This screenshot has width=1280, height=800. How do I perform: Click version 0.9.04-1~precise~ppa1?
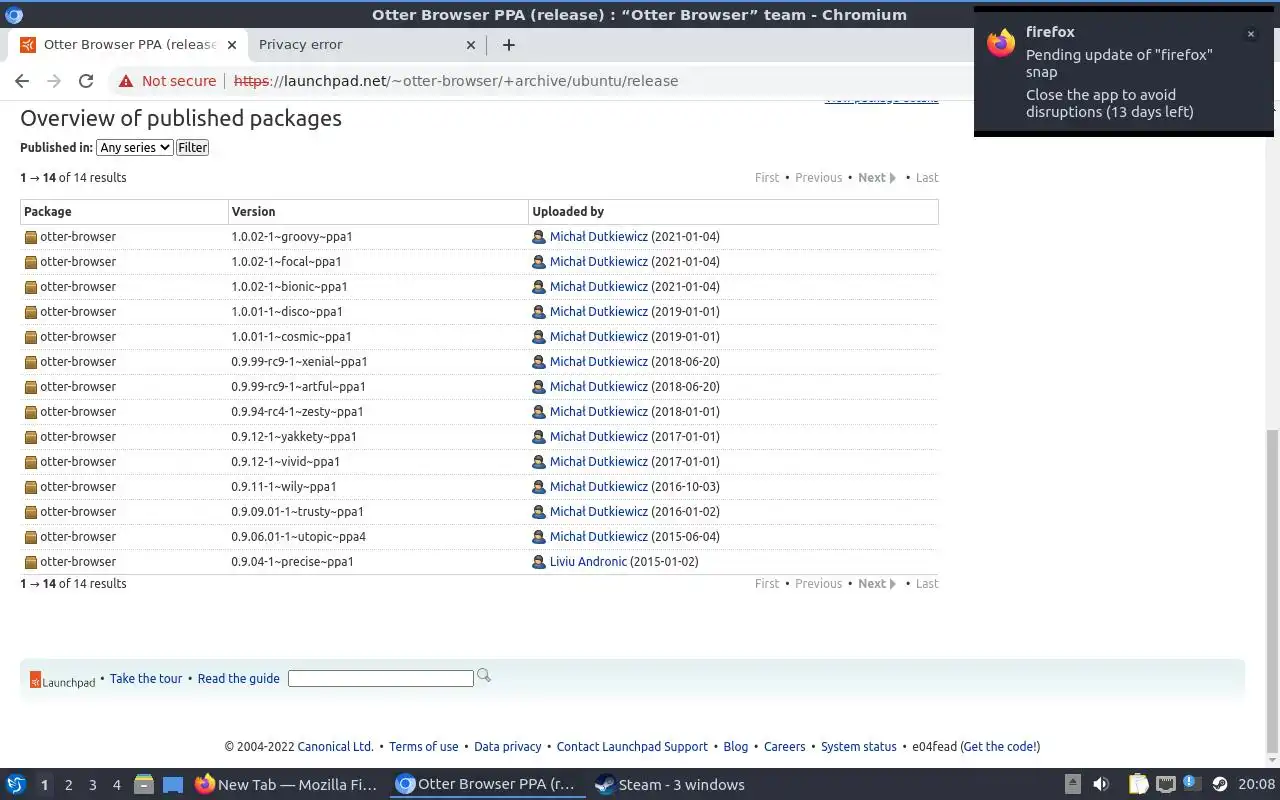click(x=292, y=562)
